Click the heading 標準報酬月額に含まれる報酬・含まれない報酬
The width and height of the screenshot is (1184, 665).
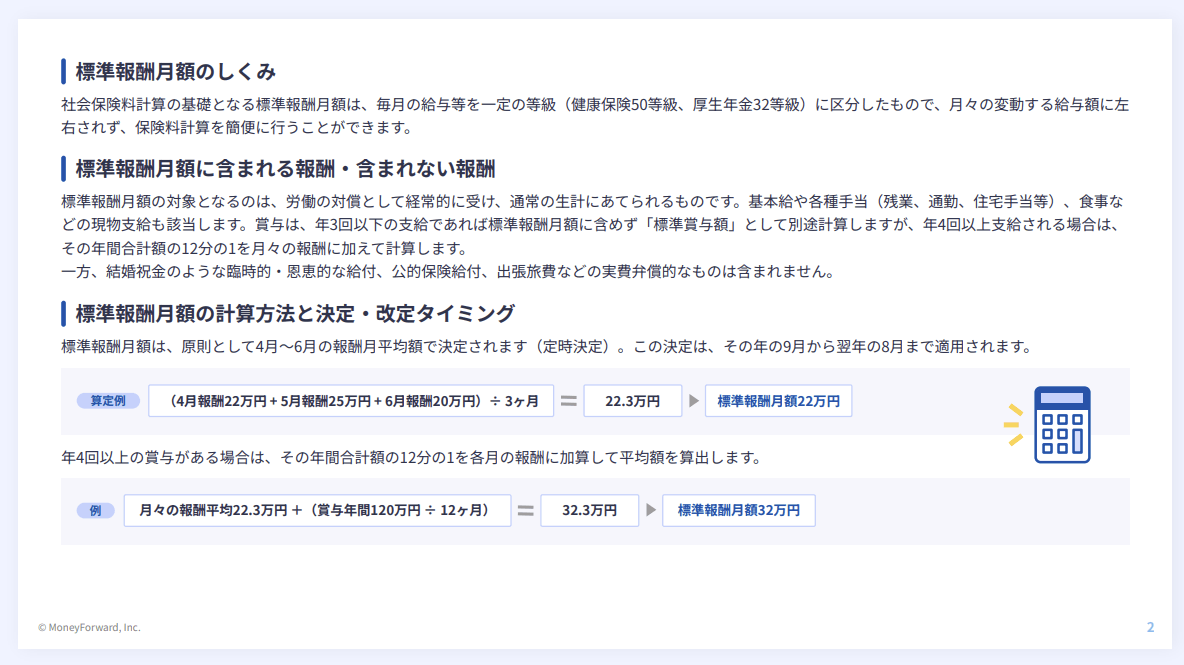tap(285, 168)
